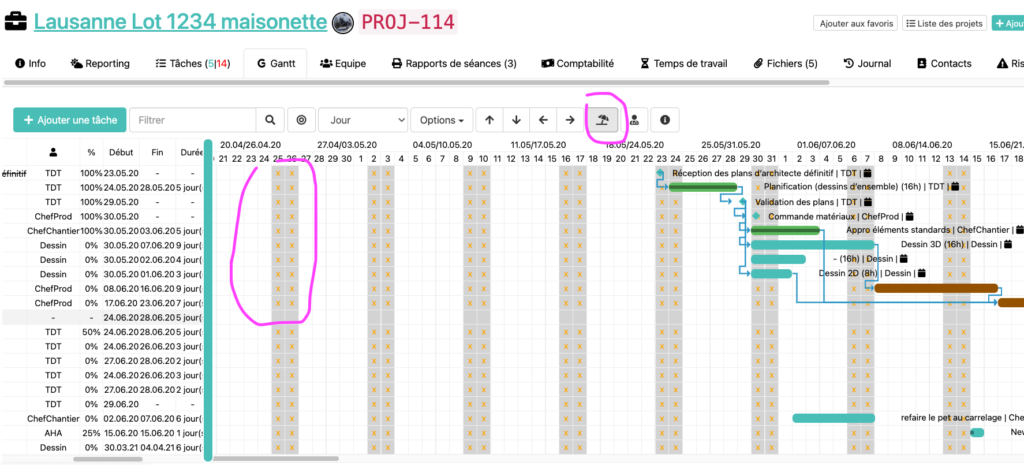Click the person column header icon
1024x465 pixels.
[52, 153]
